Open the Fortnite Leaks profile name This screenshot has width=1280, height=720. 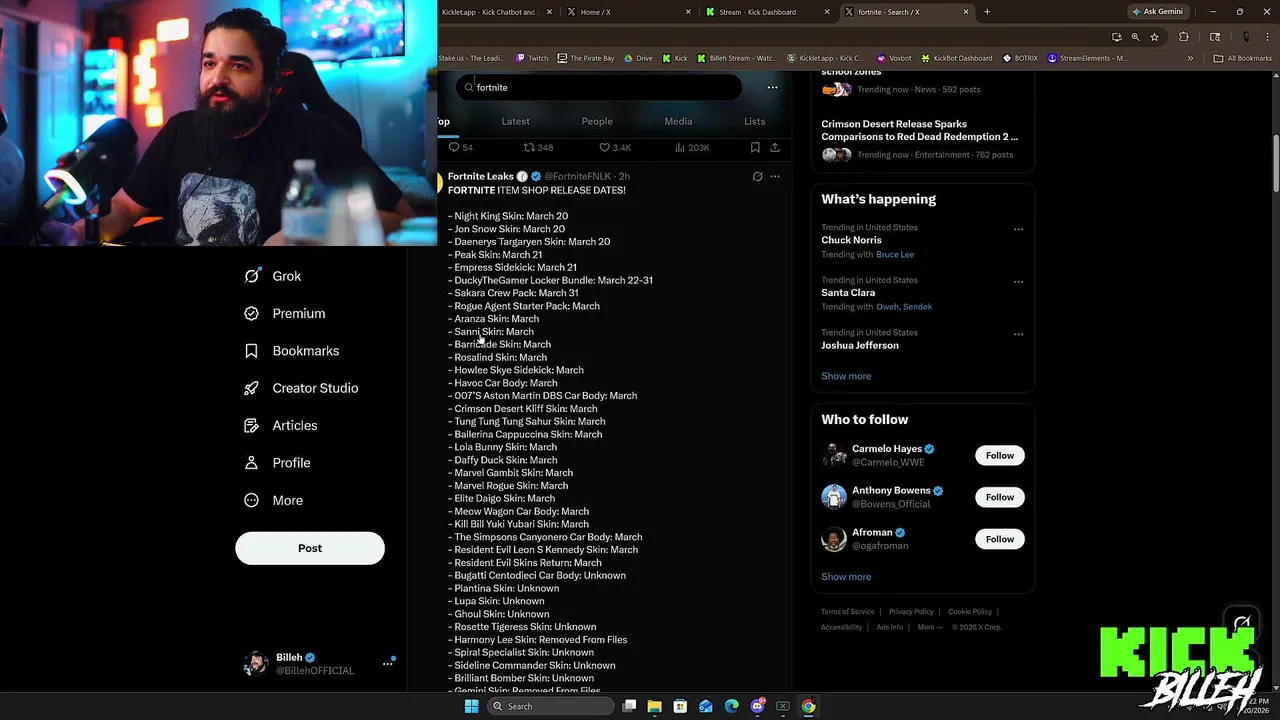click(x=480, y=176)
